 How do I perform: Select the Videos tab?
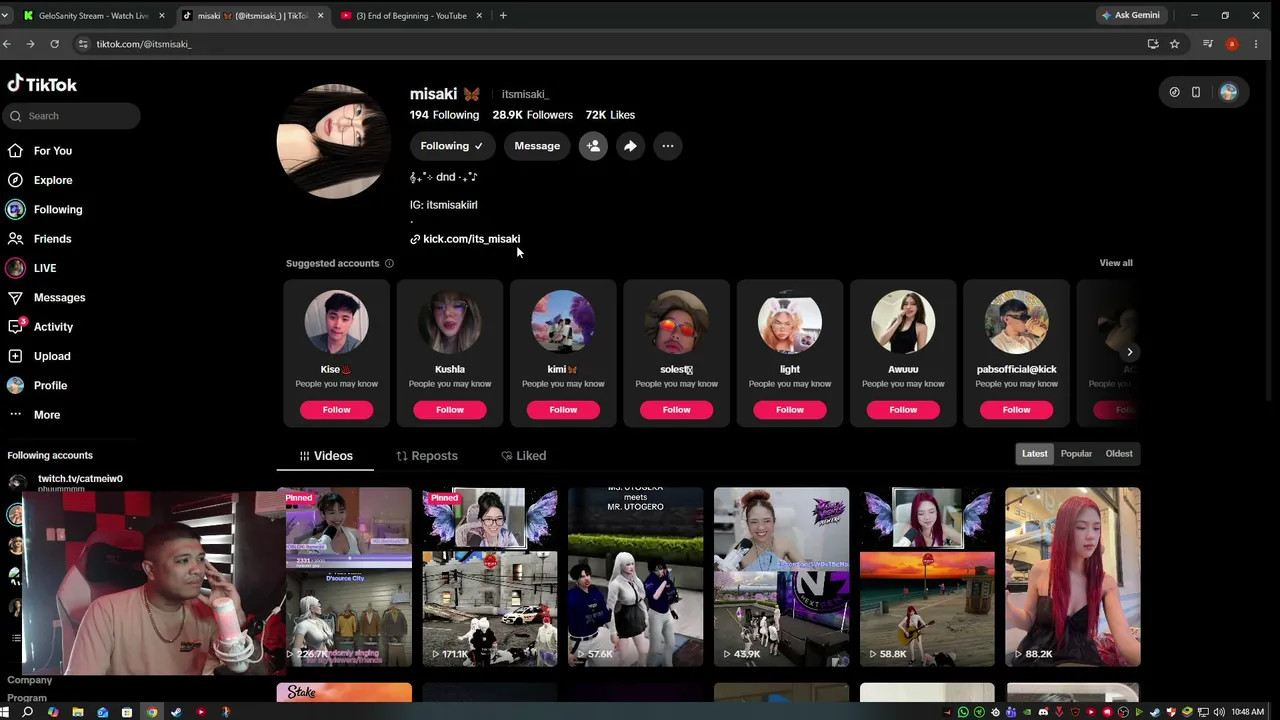326,456
